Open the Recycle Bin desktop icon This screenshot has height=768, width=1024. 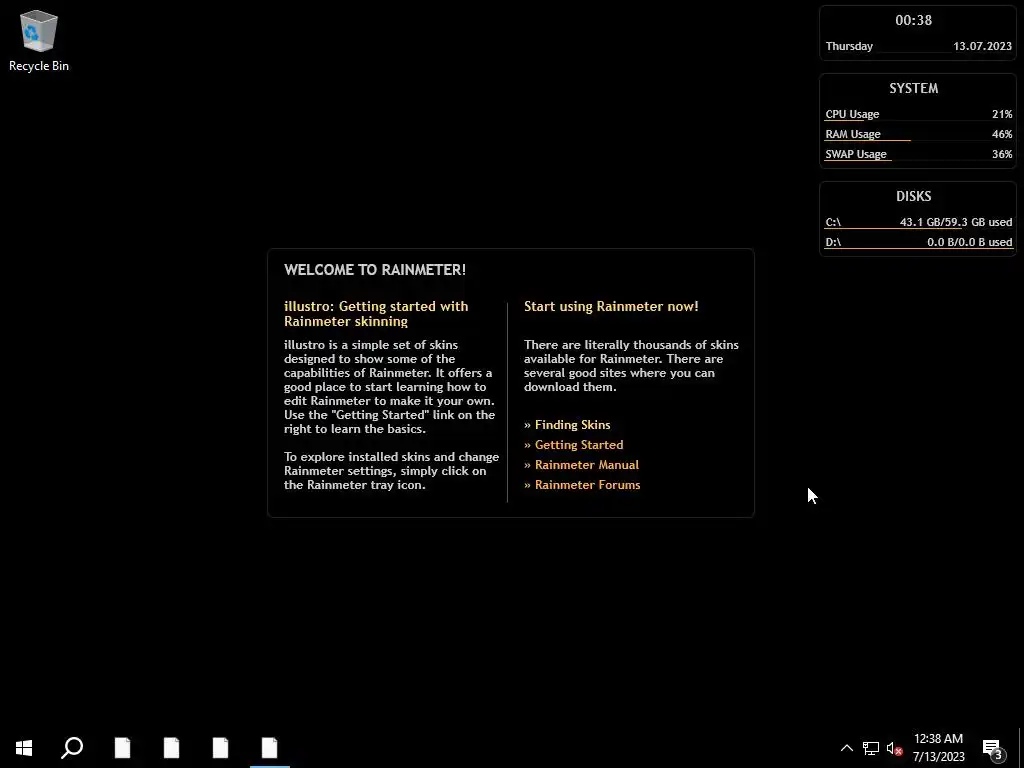pos(39,40)
